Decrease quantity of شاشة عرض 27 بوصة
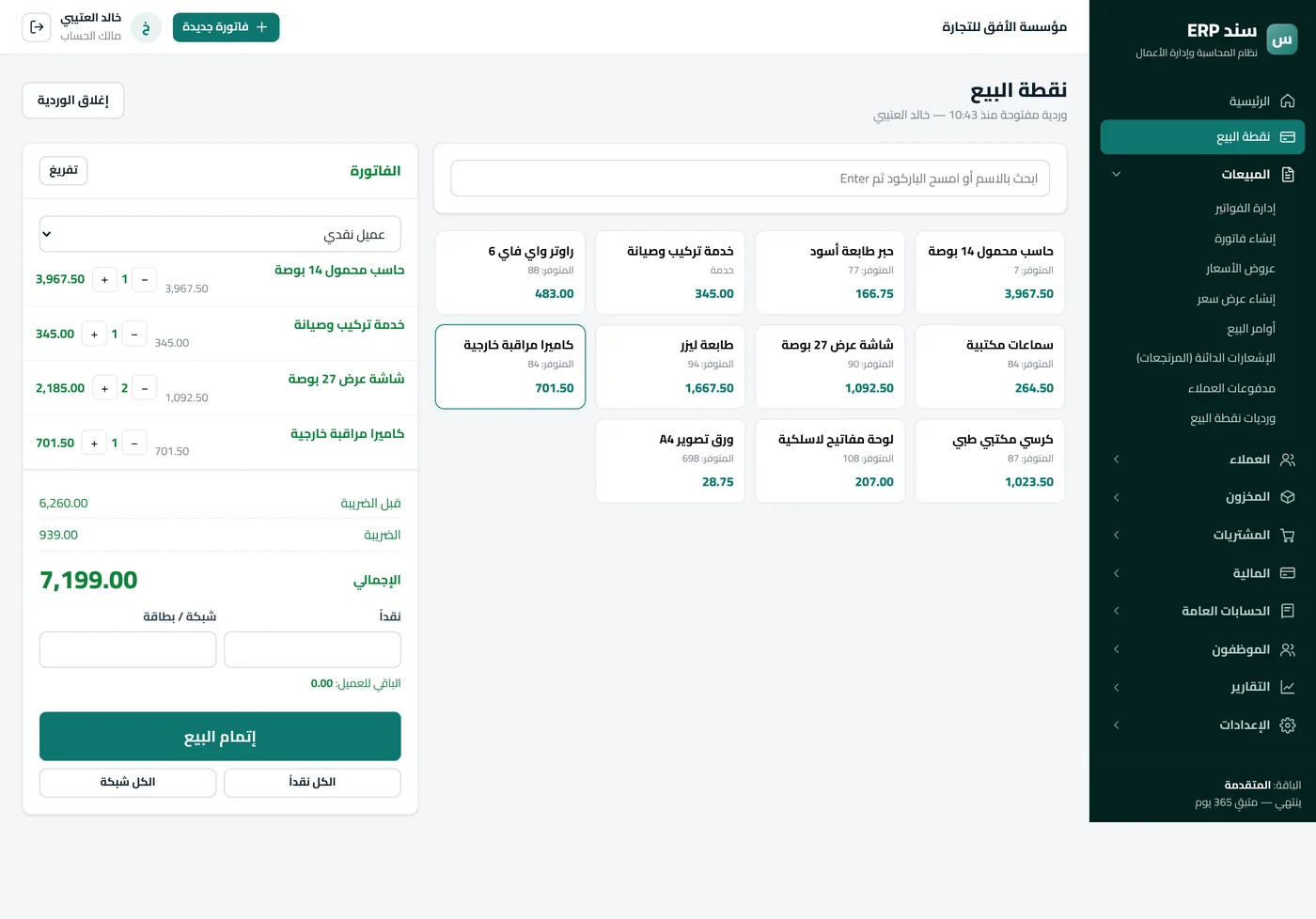 (x=145, y=388)
